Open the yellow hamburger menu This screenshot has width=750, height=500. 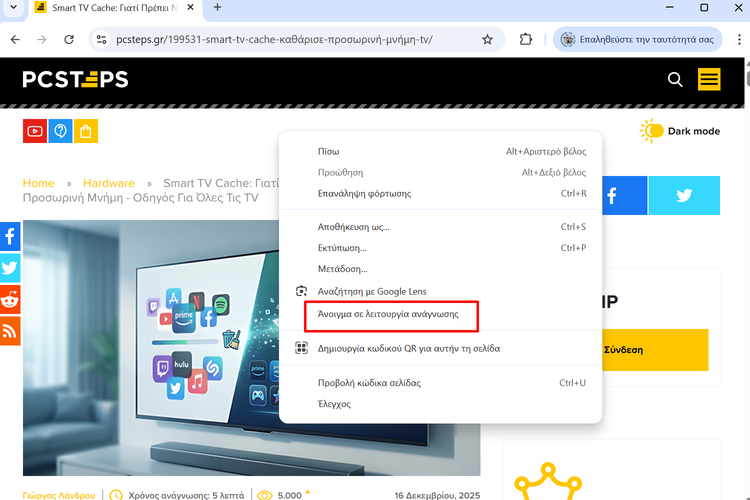click(709, 80)
